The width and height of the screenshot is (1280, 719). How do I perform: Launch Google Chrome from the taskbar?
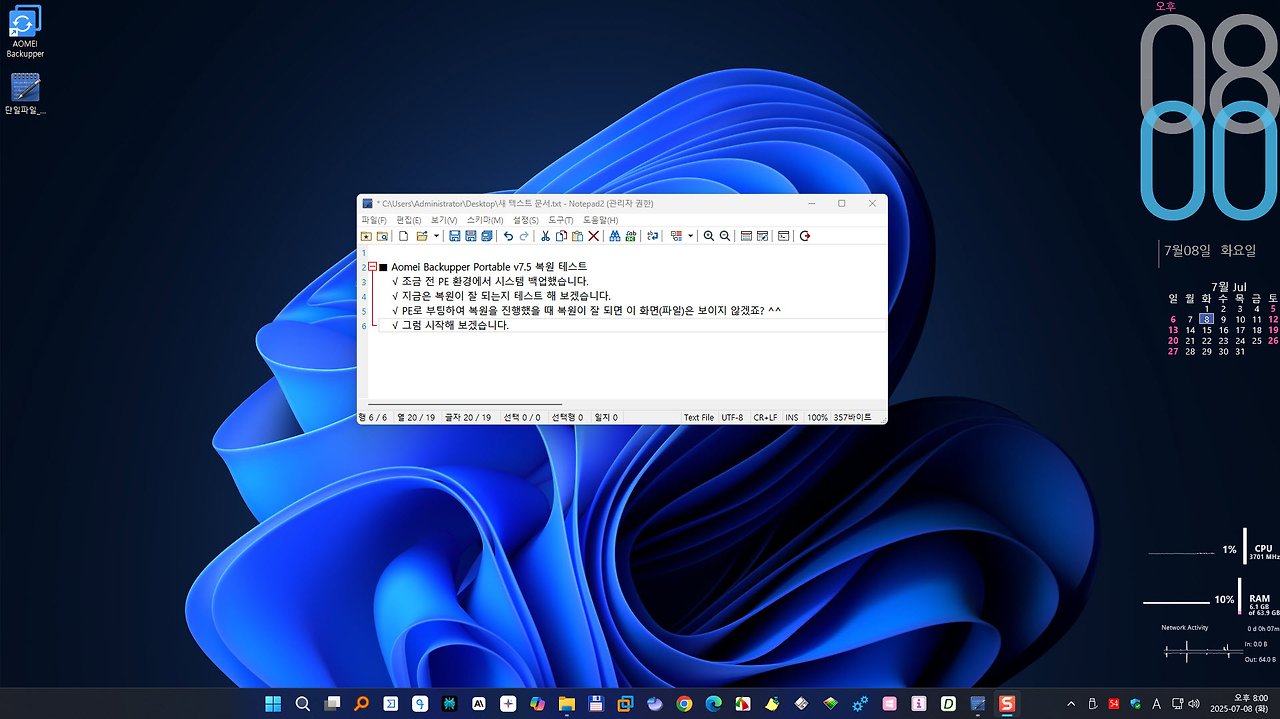click(684, 704)
